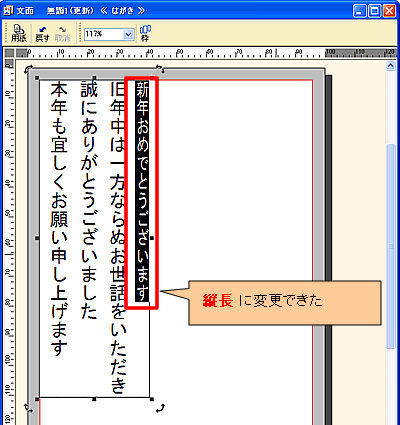Click the 取消 redo button
This screenshot has height=425, width=400.
(x=63, y=34)
